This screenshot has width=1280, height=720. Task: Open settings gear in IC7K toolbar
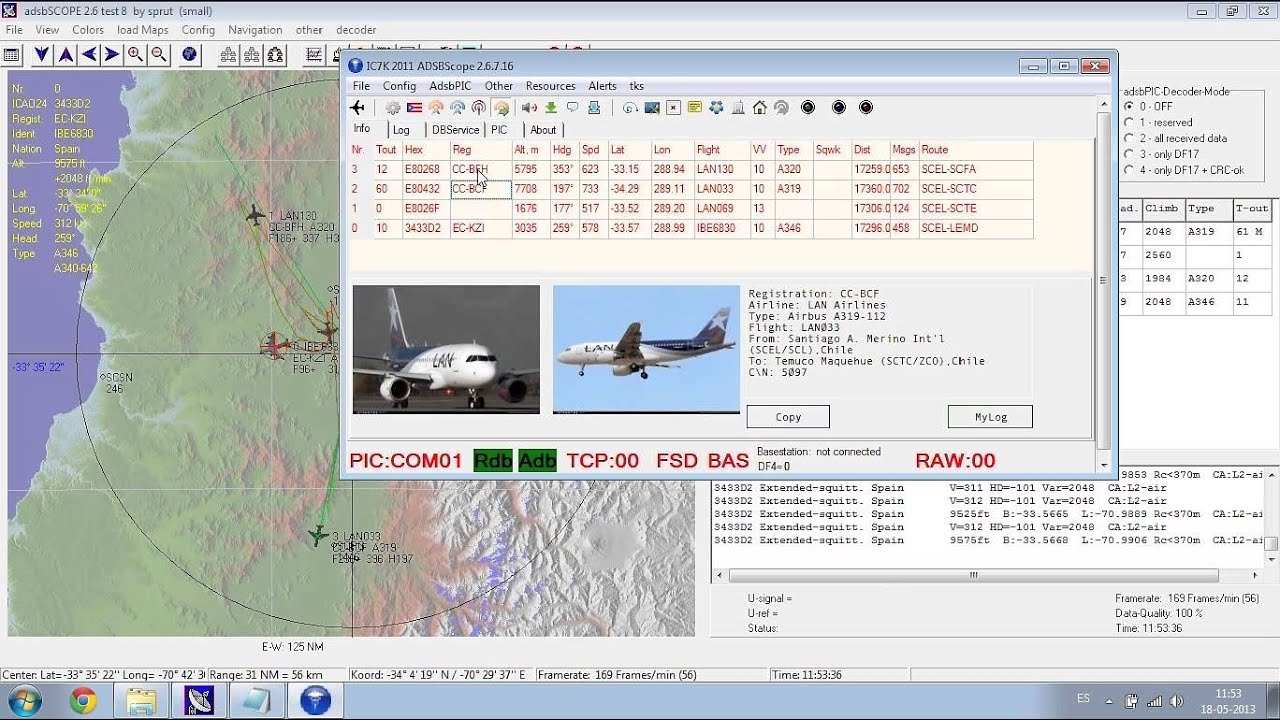[x=393, y=107]
